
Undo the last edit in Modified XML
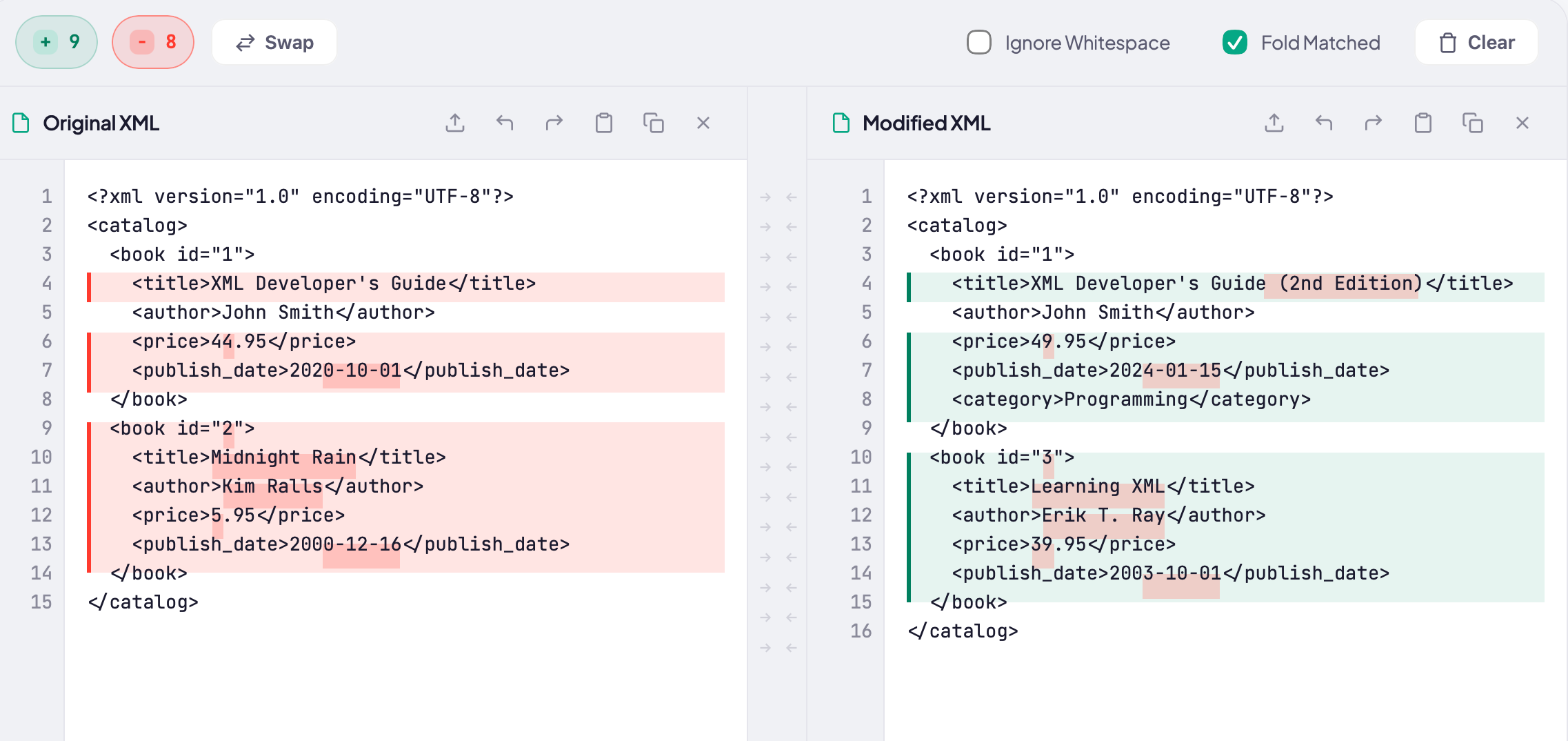click(x=1324, y=123)
